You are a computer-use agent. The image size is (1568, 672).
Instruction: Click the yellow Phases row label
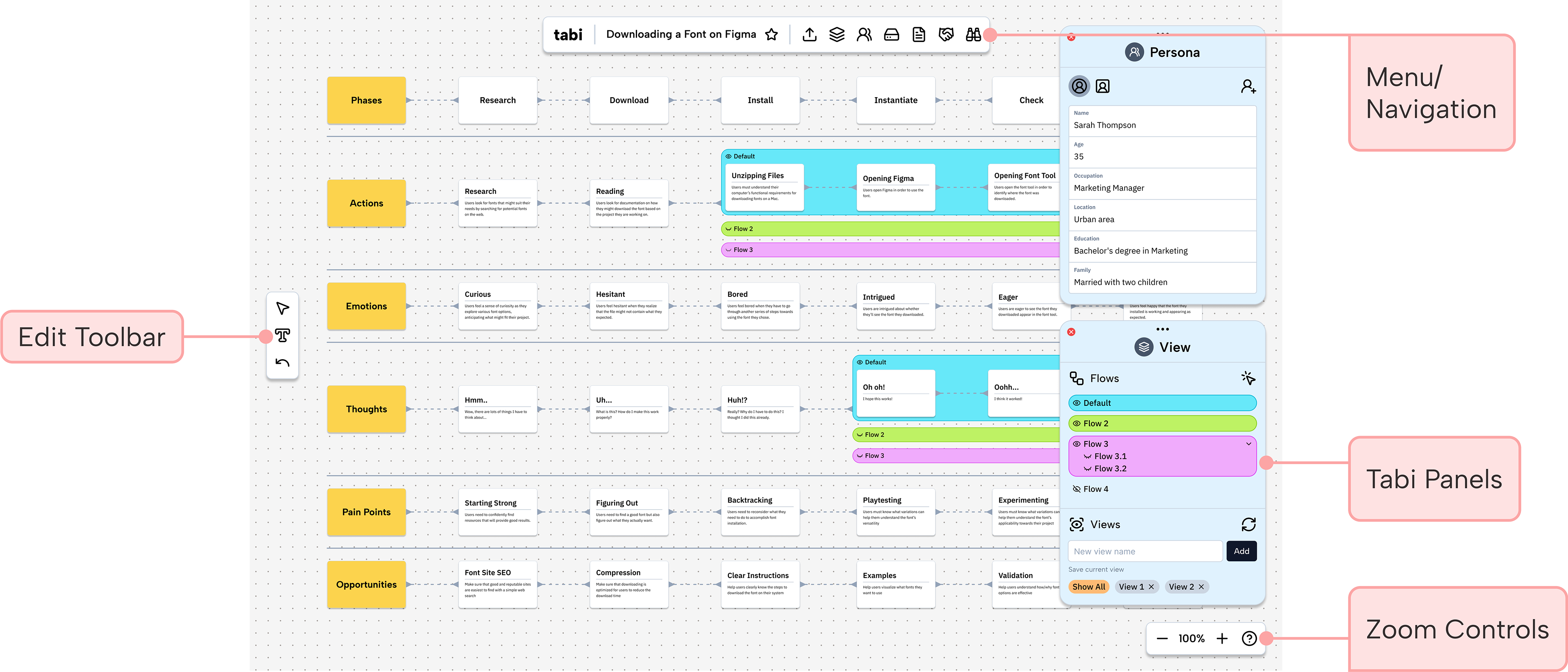[x=366, y=100]
